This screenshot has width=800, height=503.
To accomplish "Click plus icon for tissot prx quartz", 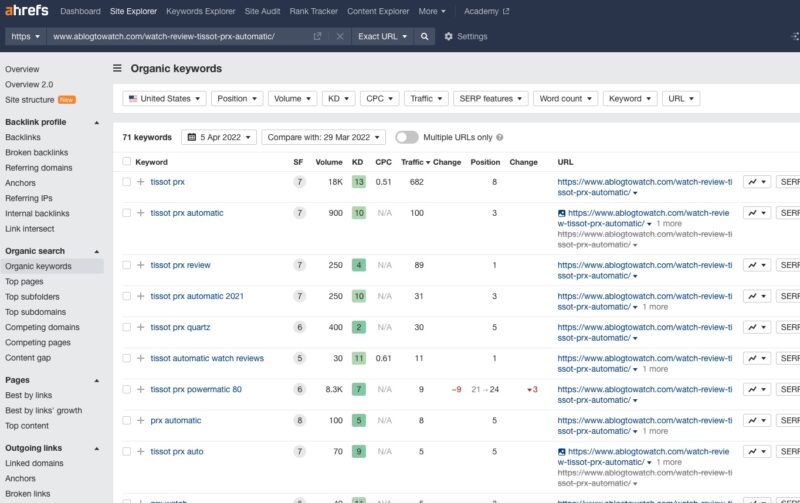I will pyautogui.click(x=140, y=327).
